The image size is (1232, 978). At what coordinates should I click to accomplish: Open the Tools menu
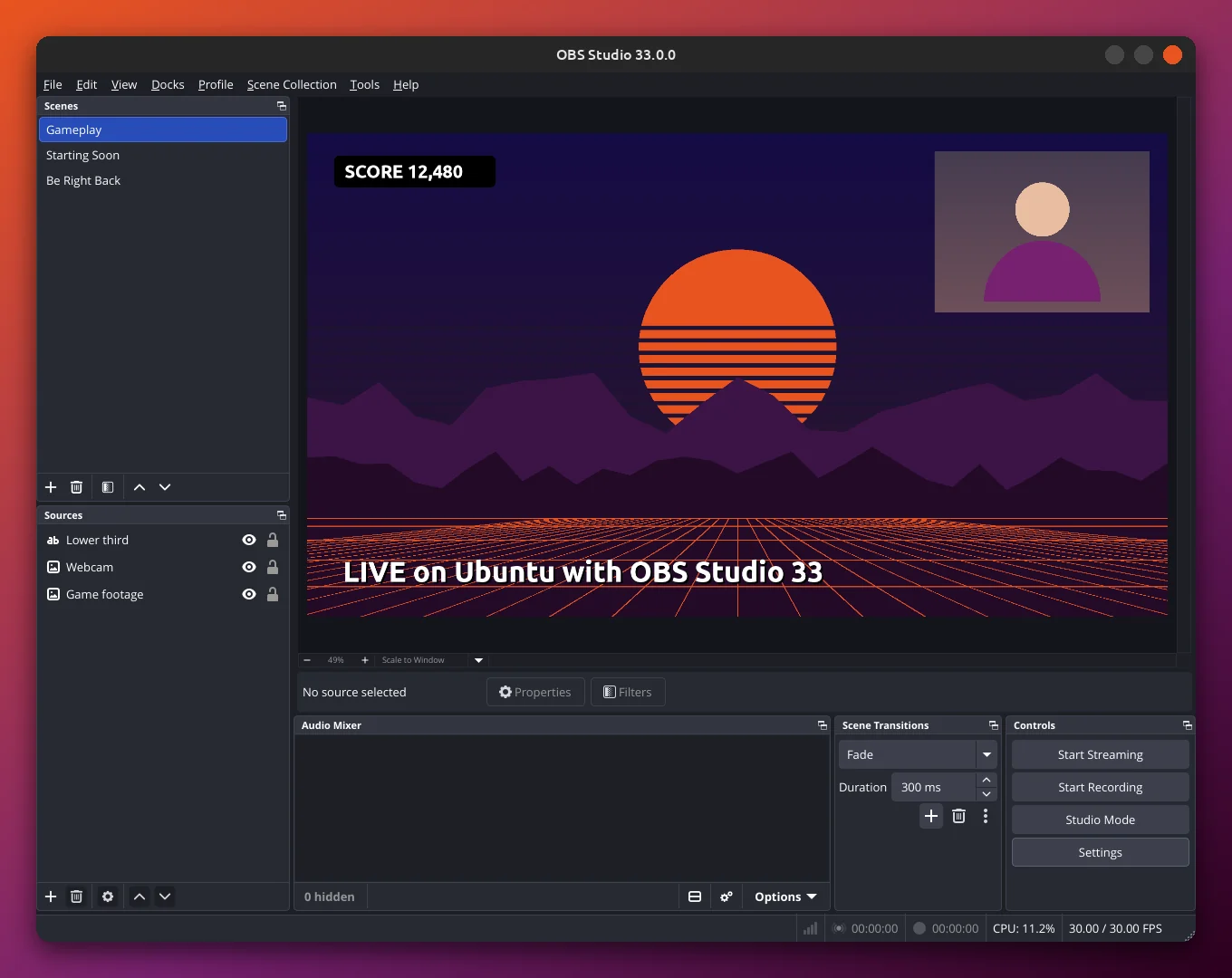coord(365,84)
